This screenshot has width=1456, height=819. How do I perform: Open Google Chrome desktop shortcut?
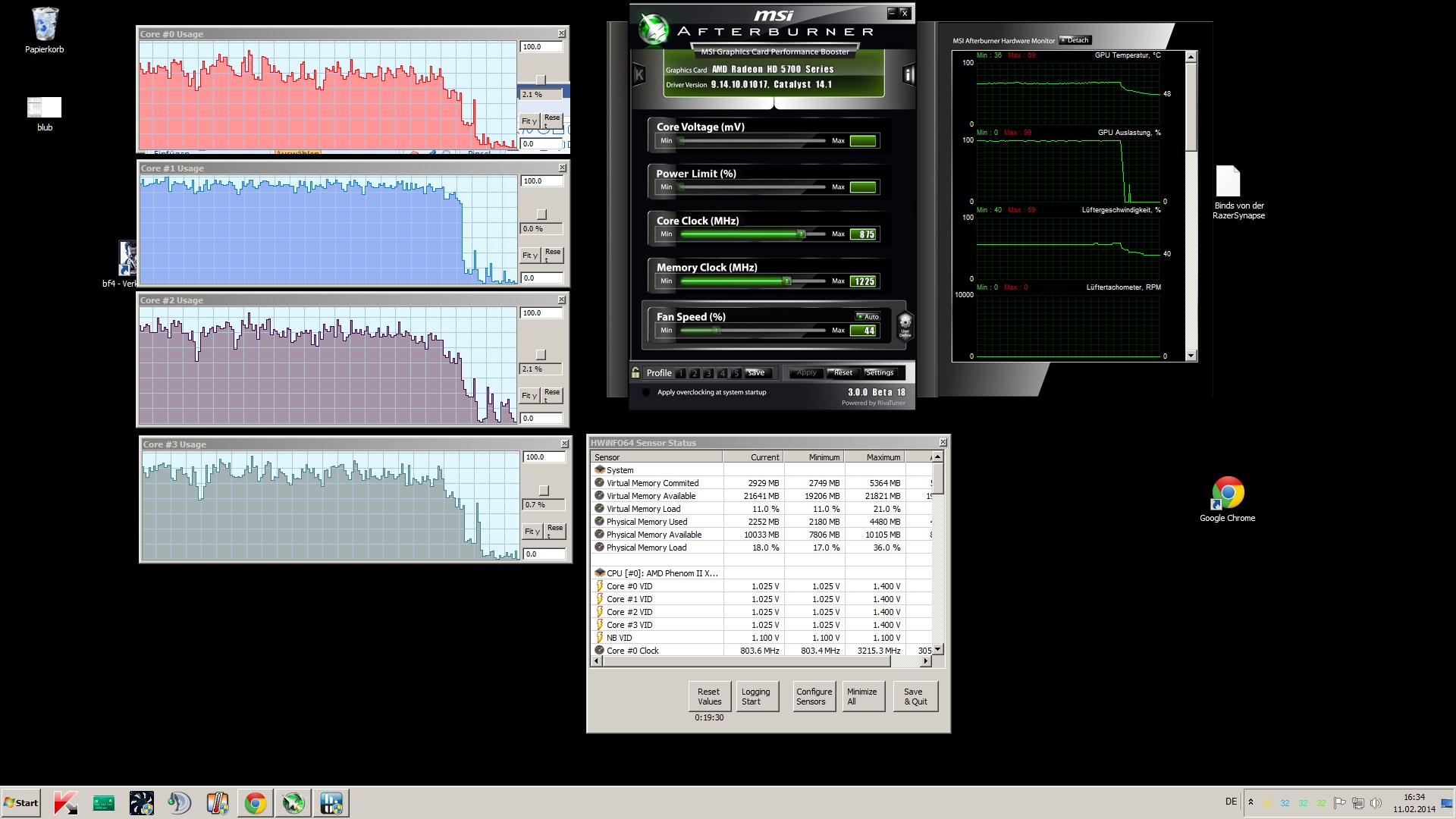pyautogui.click(x=1227, y=494)
